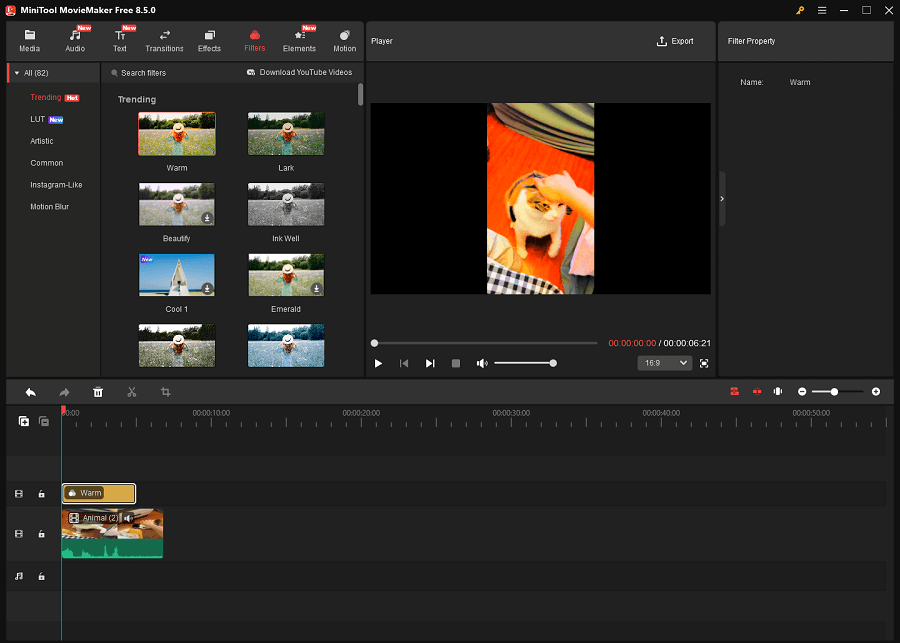Lock the video track containing Animal clip
Viewport: 900px width, 643px height.
coord(41,533)
